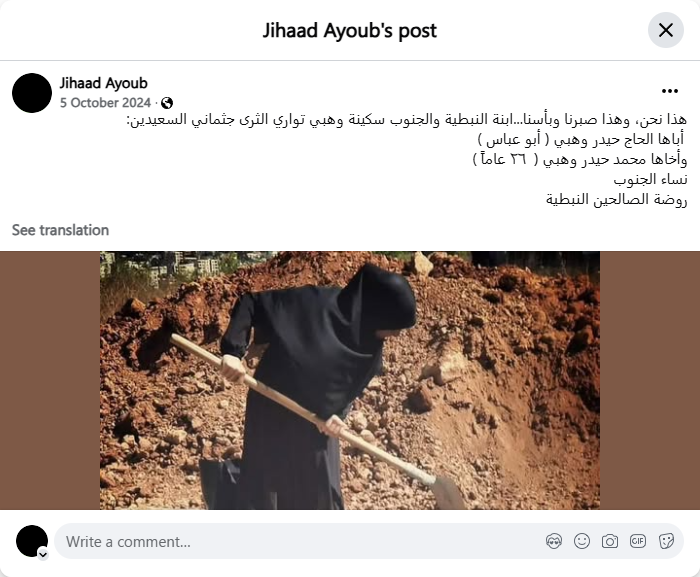Open the emoji smiley picker

tap(582, 541)
